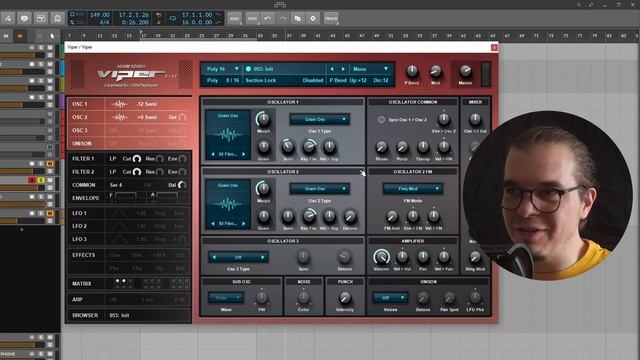Open the ENVELOPE section tab
Image resolution: width=640 pixels, height=360 pixels.
86,198
